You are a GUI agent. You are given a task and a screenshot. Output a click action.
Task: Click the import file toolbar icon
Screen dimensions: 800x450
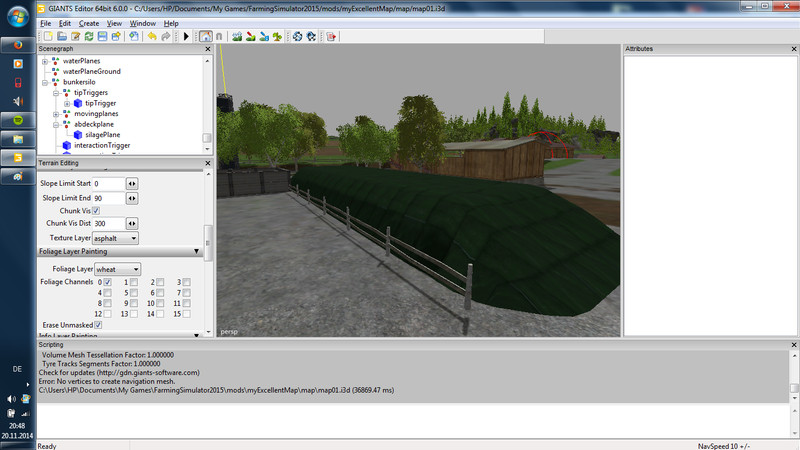[x=134, y=36]
